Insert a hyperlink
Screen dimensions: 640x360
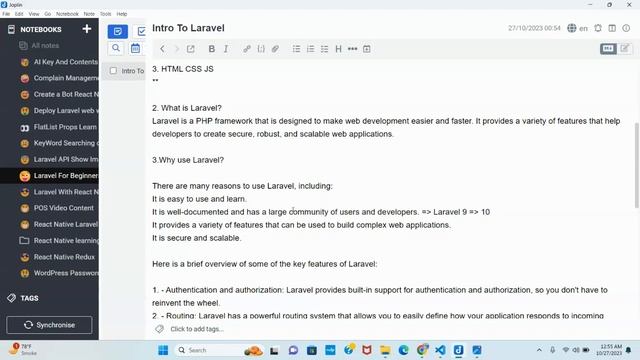point(247,49)
